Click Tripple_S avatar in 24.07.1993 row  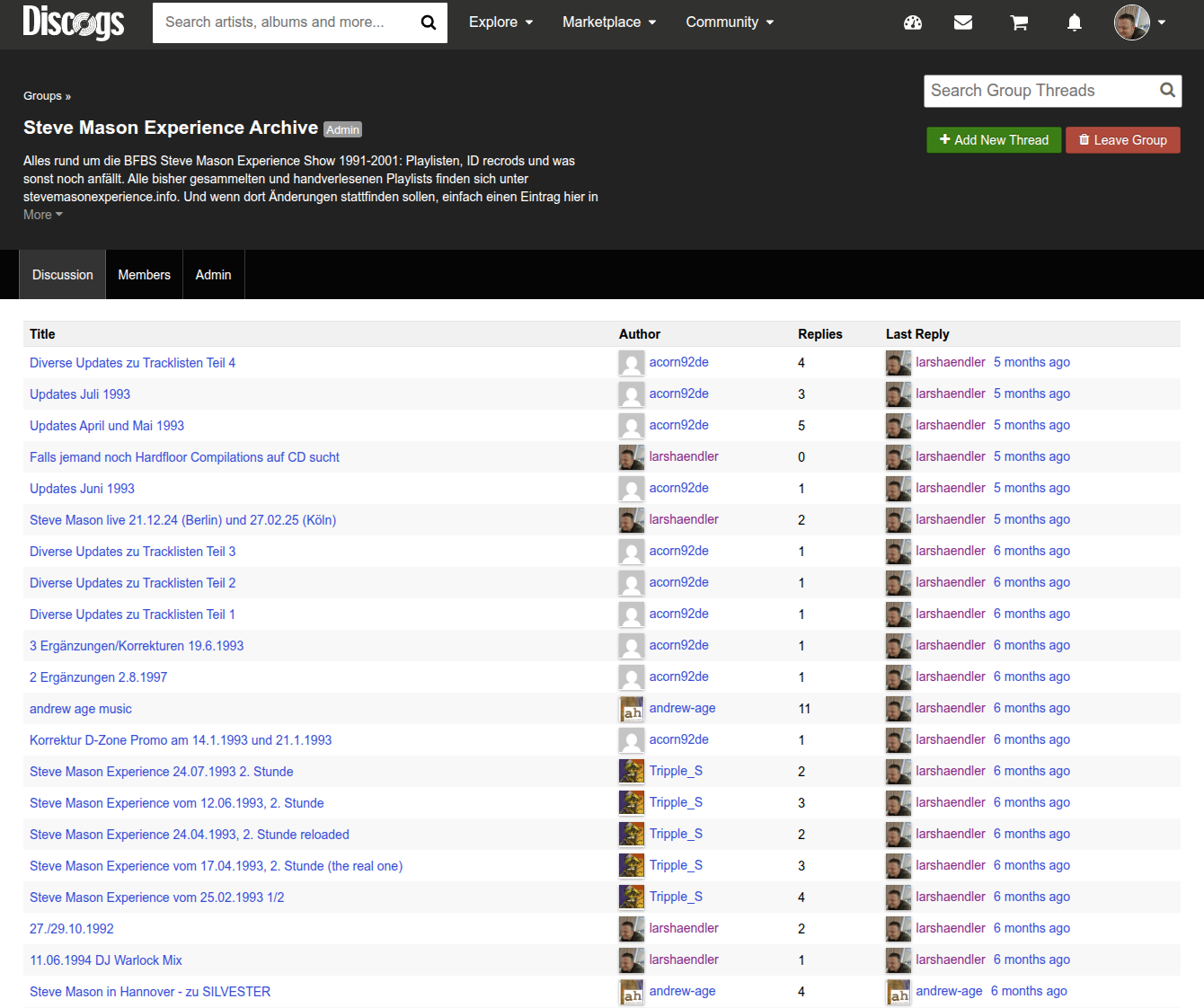coord(632,772)
